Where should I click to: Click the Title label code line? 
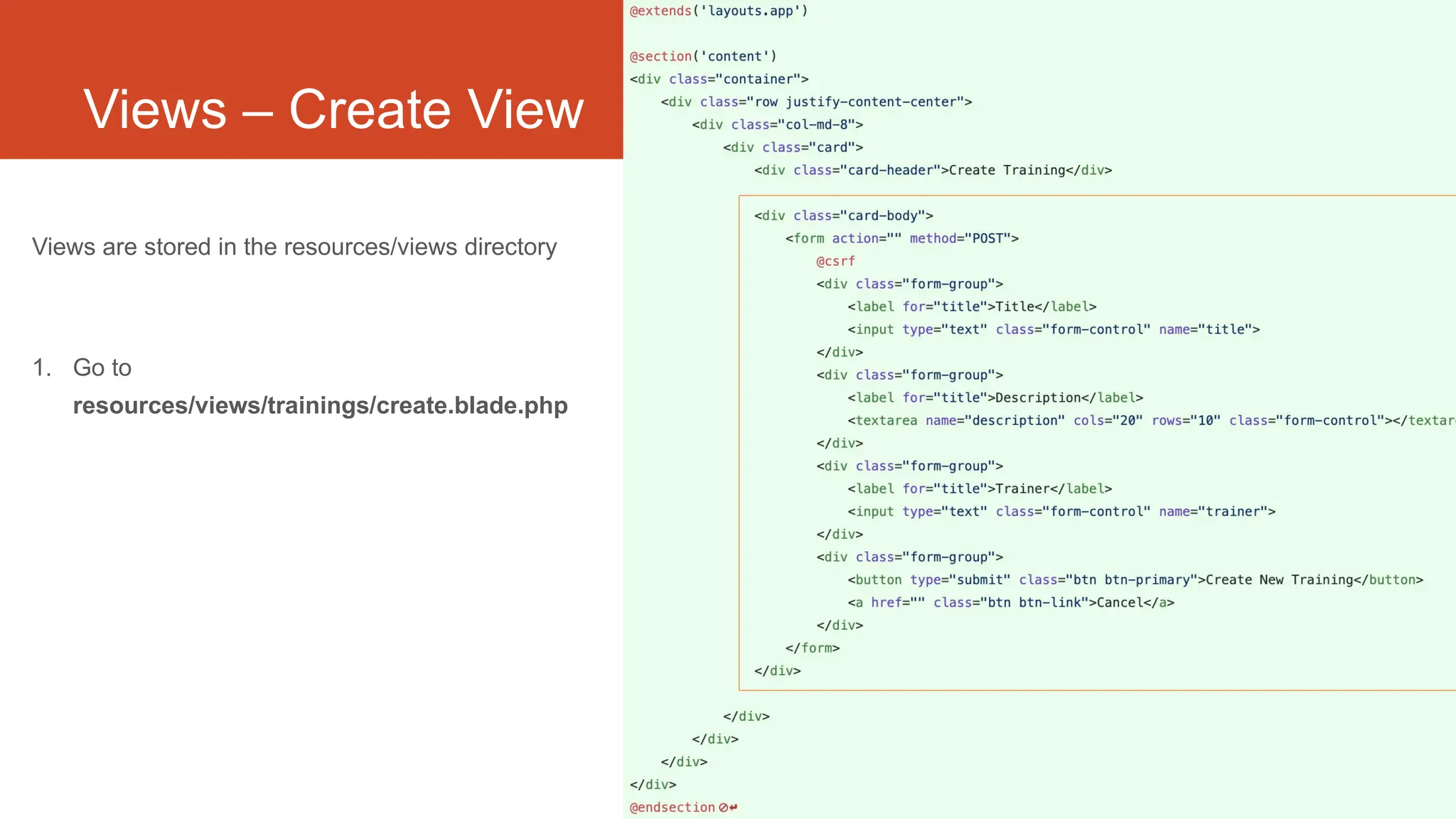[x=972, y=306]
